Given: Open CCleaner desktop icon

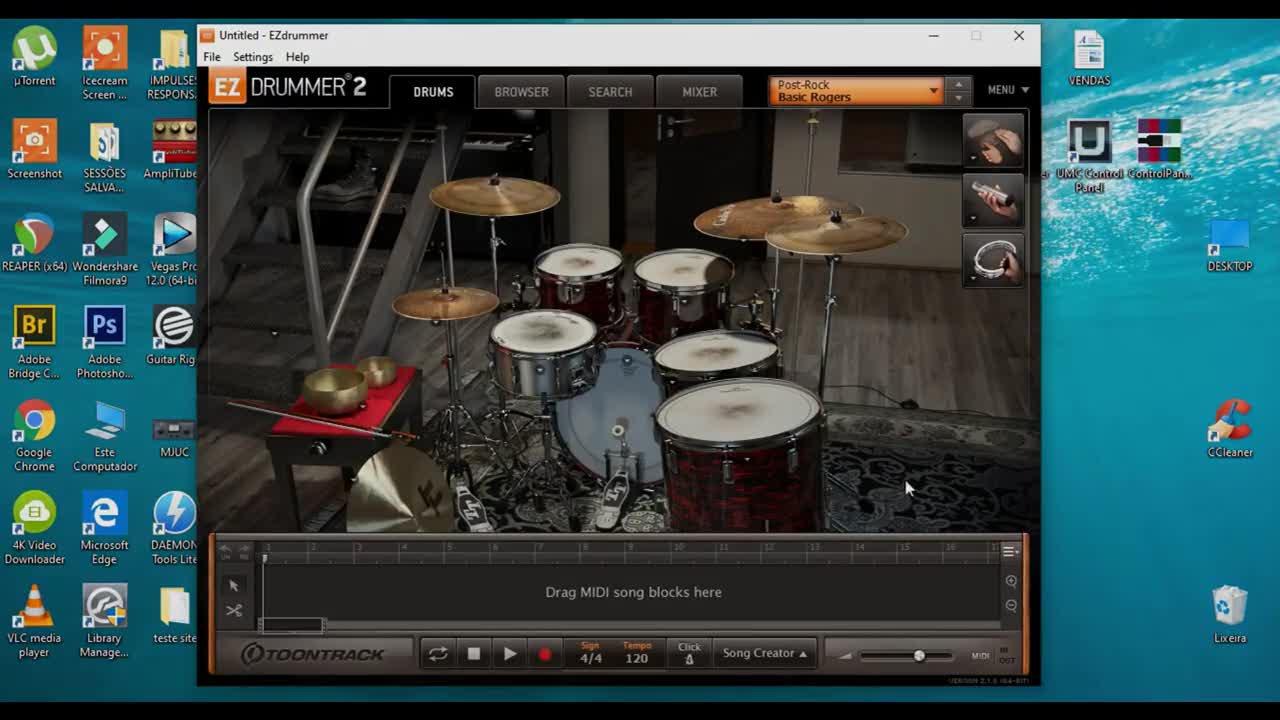Looking at the screenshot, I should (x=1230, y=429).
